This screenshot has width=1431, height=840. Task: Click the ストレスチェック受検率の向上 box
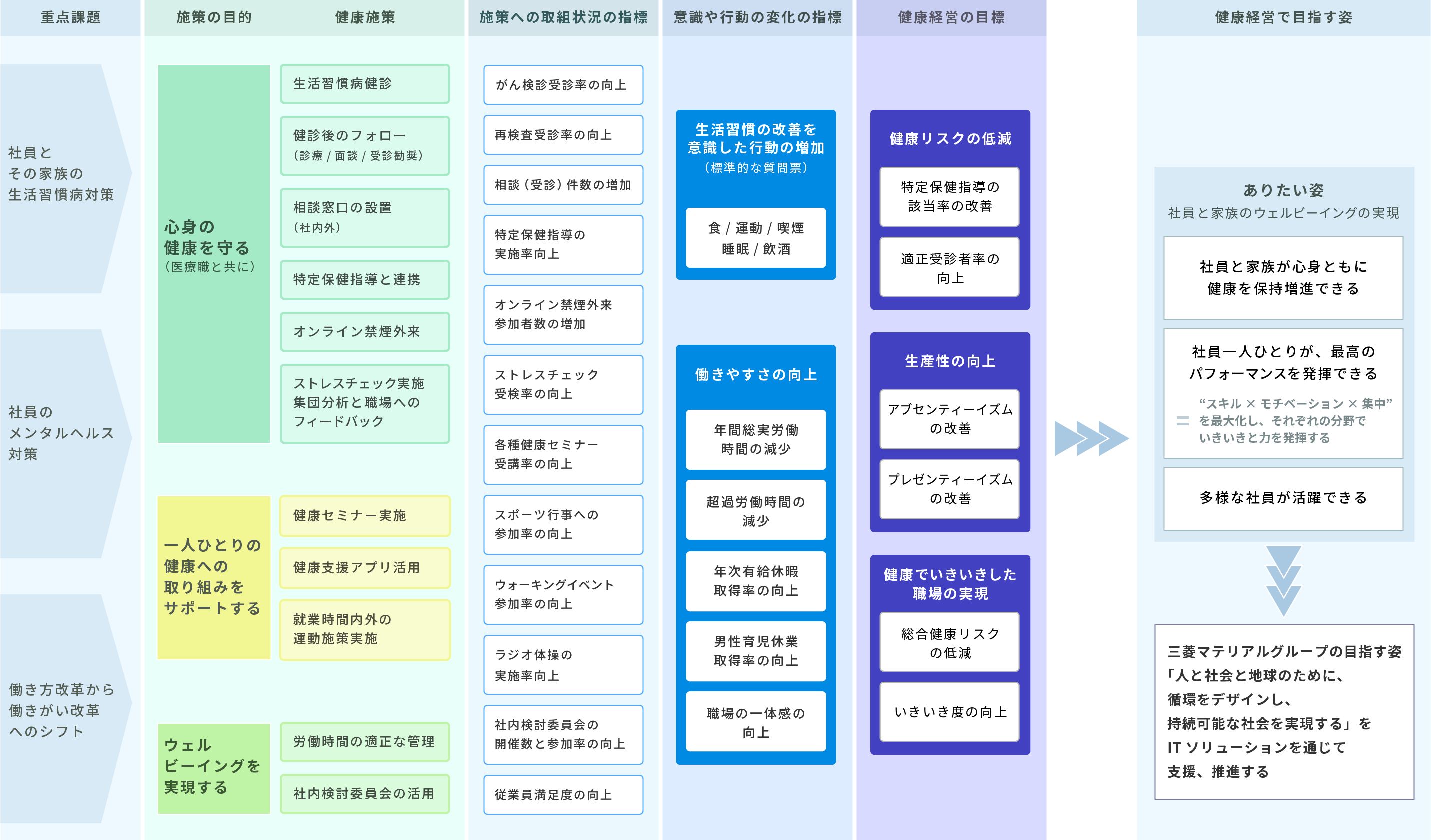(x=563, y=384)
